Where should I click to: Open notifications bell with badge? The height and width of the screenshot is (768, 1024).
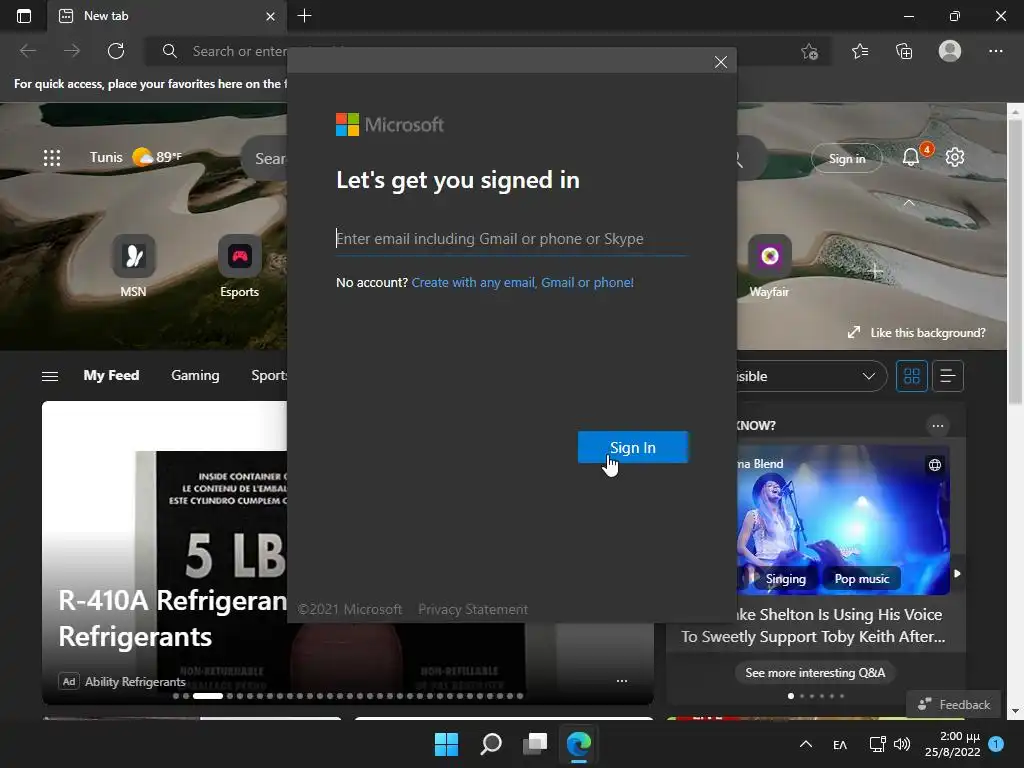911,157
